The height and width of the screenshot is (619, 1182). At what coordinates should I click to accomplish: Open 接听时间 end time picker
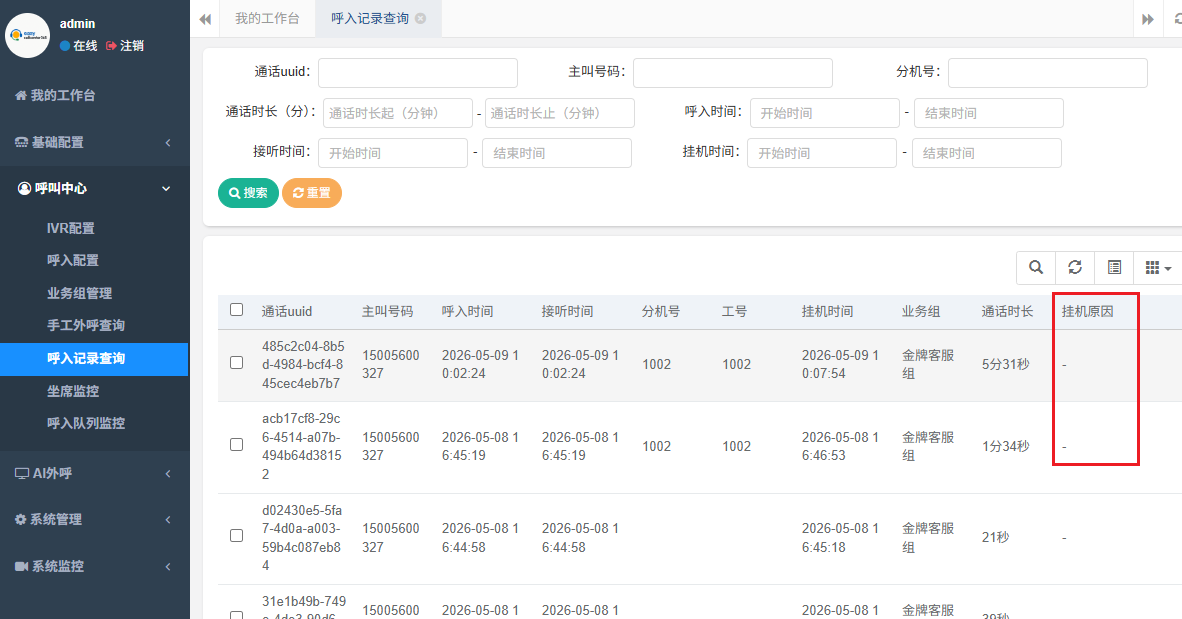[557, 153]
